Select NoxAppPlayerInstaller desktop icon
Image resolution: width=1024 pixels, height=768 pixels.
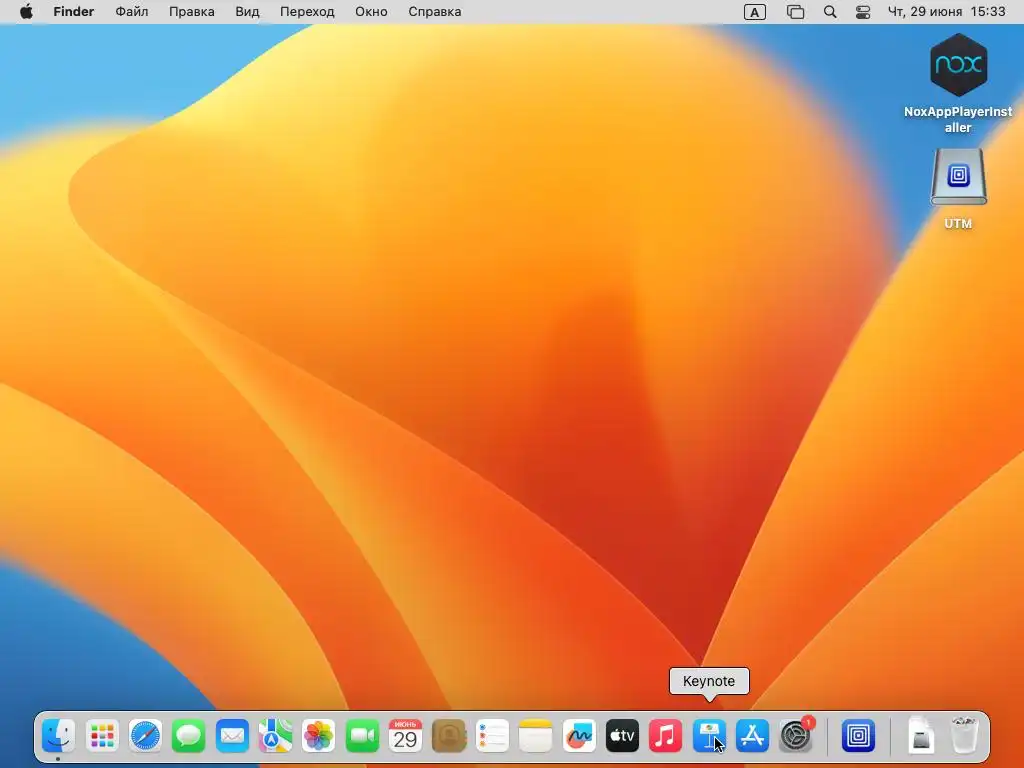coord(958,84)
